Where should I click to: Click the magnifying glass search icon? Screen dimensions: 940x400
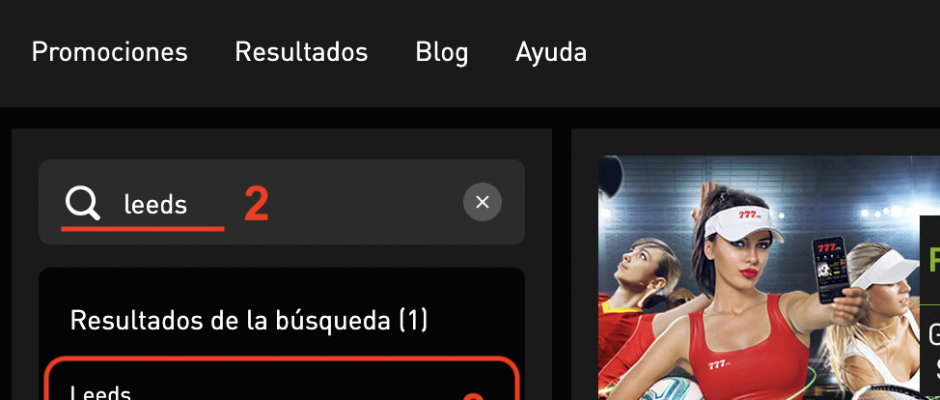(x=82, y=203)
